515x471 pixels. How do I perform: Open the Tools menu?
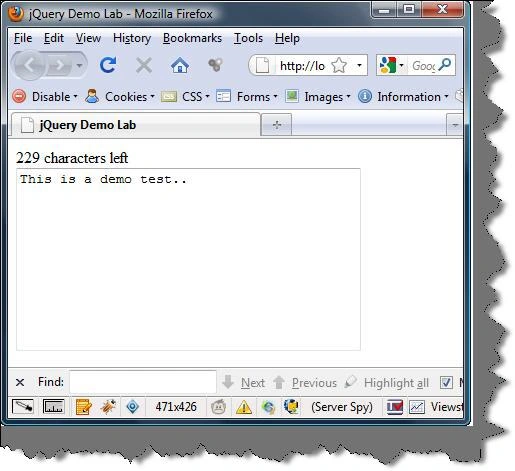248,38
